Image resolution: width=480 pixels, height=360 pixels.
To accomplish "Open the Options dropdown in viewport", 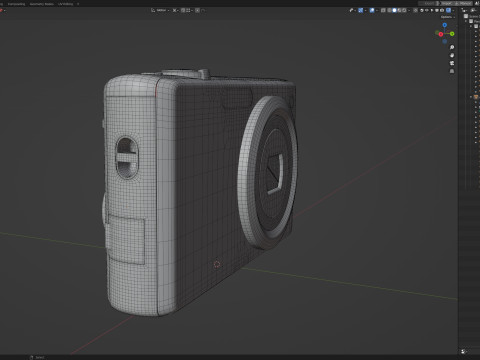I will tap(448, 17).
